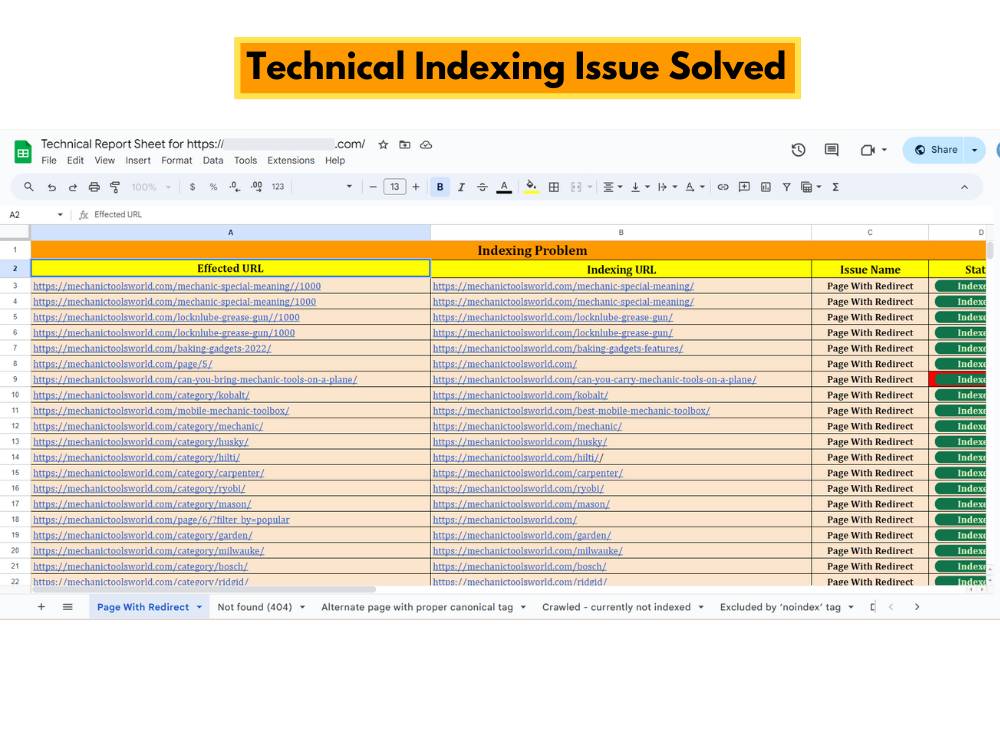Open the category/kobalt effected URL link

[142, 395]
